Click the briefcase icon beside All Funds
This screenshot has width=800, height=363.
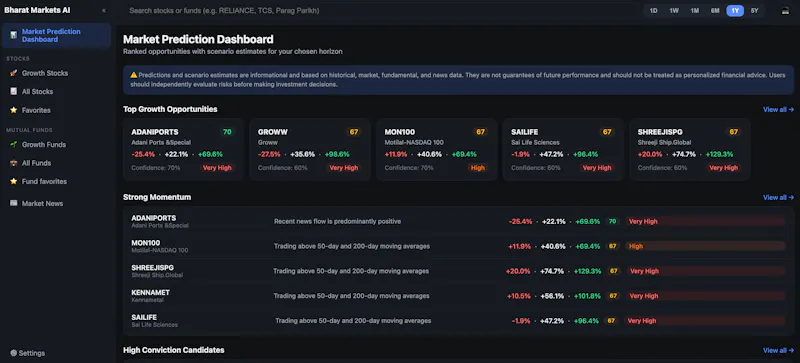pyautogui.click(x=13, y=163)
